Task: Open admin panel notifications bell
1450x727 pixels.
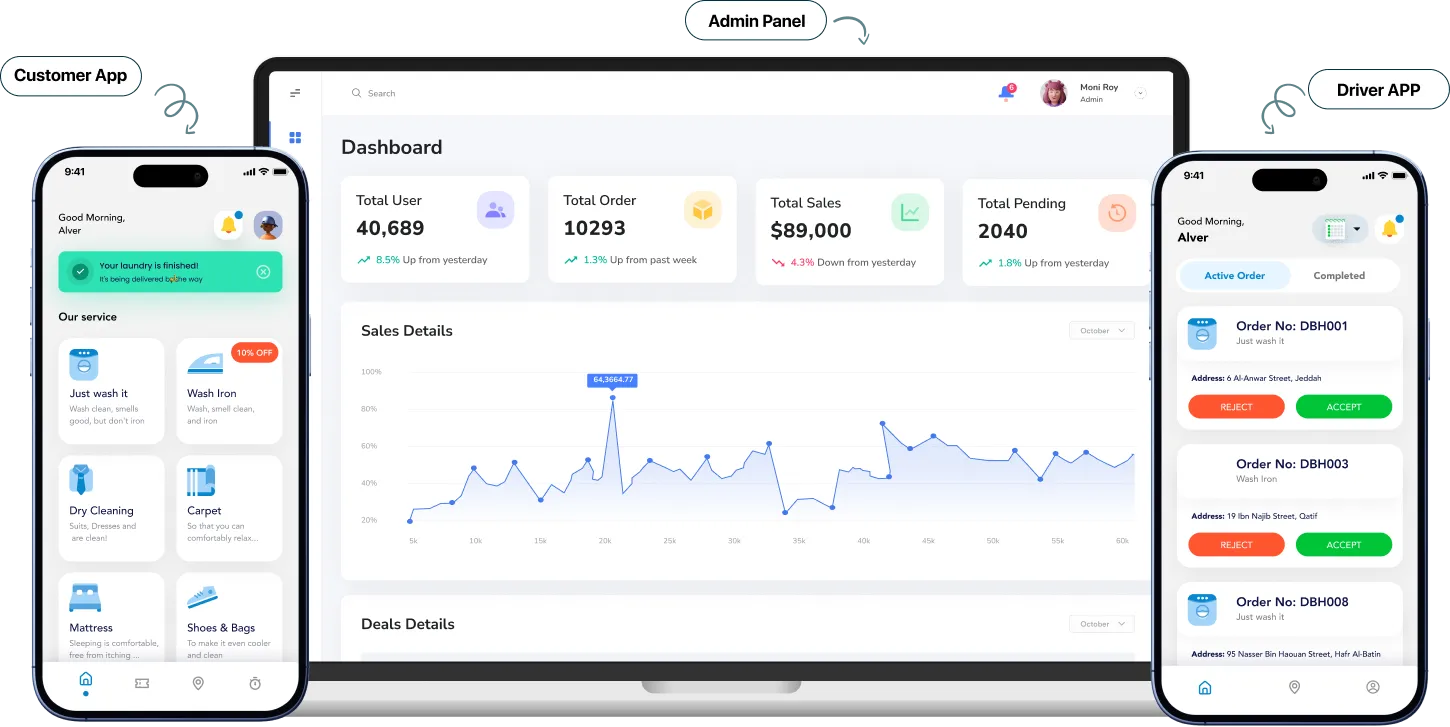Action: tap(1006, 92)
